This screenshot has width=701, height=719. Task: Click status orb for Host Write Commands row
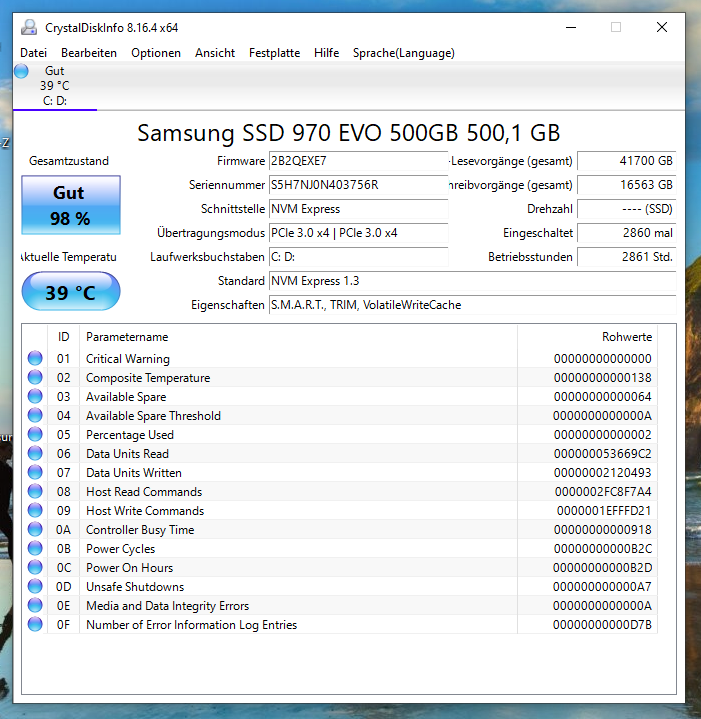35,510
